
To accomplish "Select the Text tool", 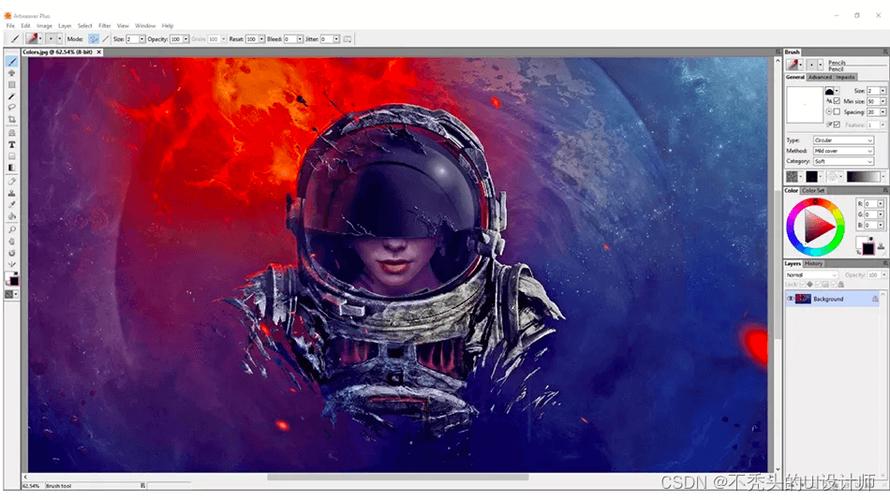I will point(11,145).
